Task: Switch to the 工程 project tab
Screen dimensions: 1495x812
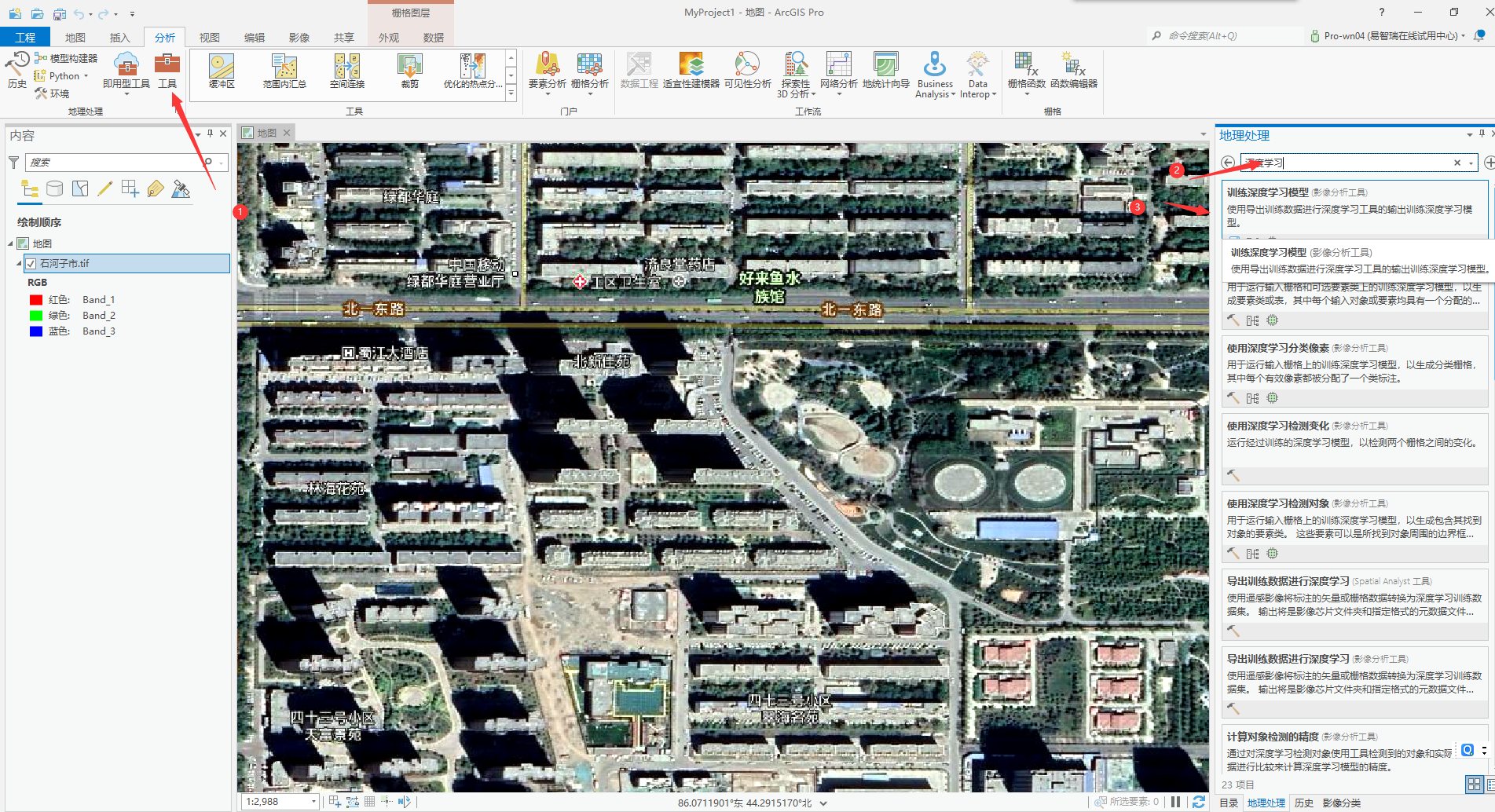Action: pos(25,37)
